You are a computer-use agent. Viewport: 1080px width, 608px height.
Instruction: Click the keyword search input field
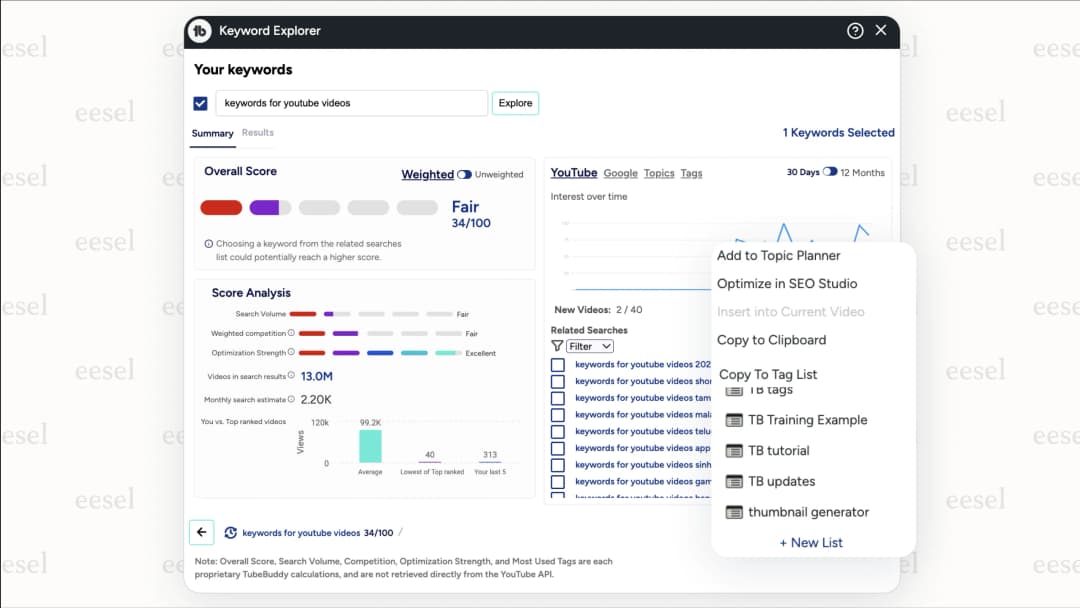351,103
